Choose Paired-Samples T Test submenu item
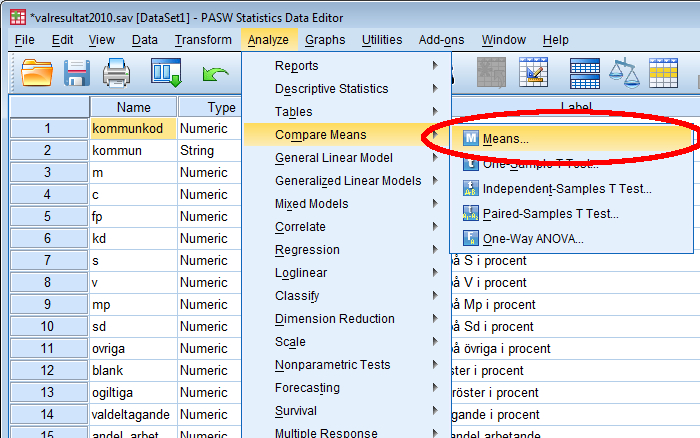 point(550,213)
